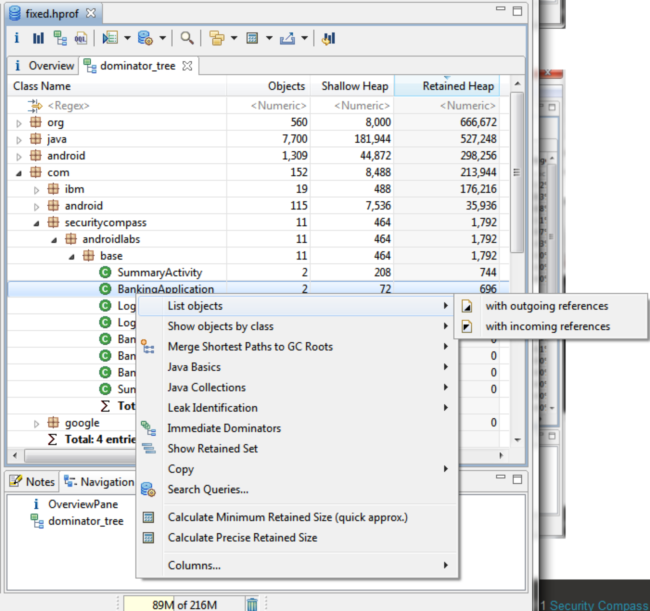Expand the google package node
The width and height of the screenshot is (650, 611).
pos(36,424)
